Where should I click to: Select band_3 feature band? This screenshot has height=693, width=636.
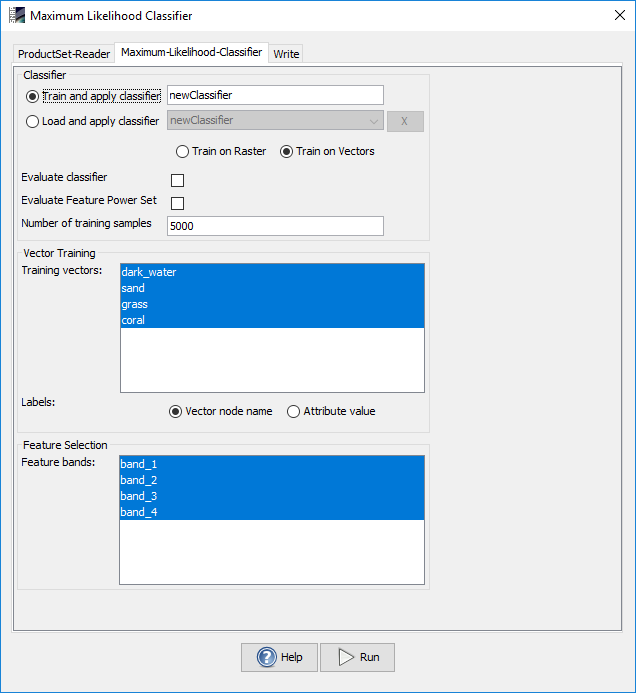[272, 496]
